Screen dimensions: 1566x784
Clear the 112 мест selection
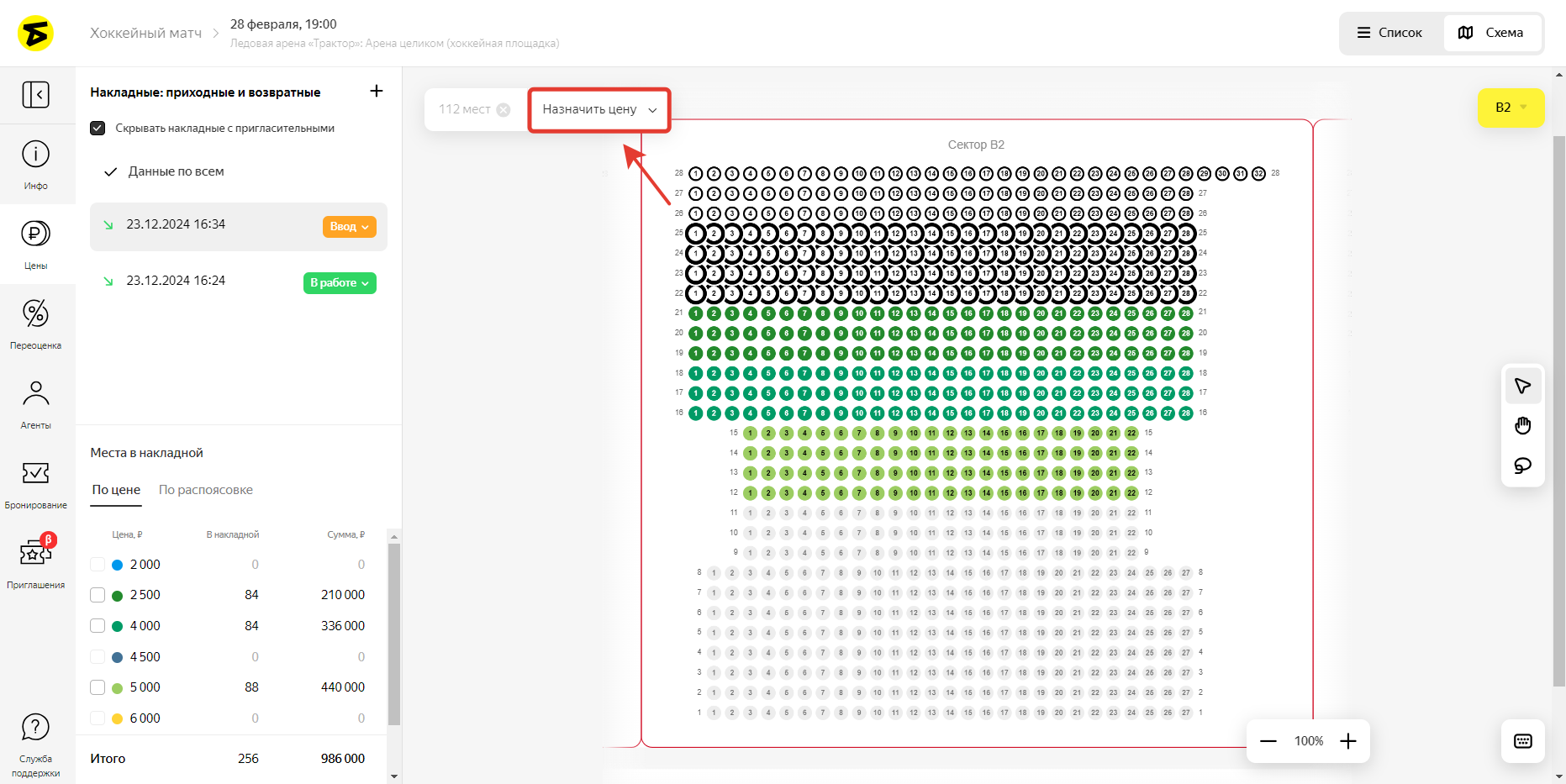pyautogui.click(x=504, y=109)
